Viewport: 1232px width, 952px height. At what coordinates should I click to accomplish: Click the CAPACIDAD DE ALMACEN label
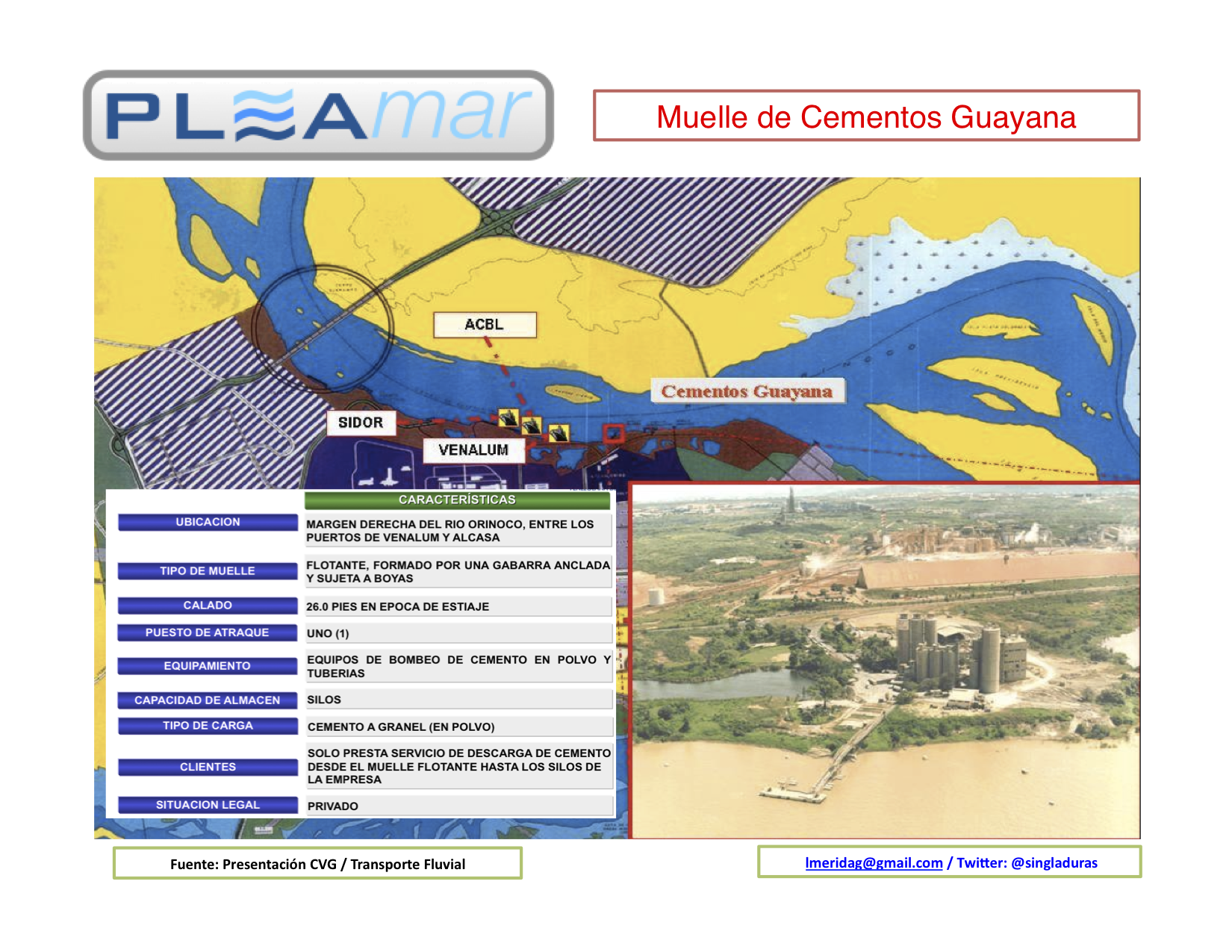click(x=208, y=700)
